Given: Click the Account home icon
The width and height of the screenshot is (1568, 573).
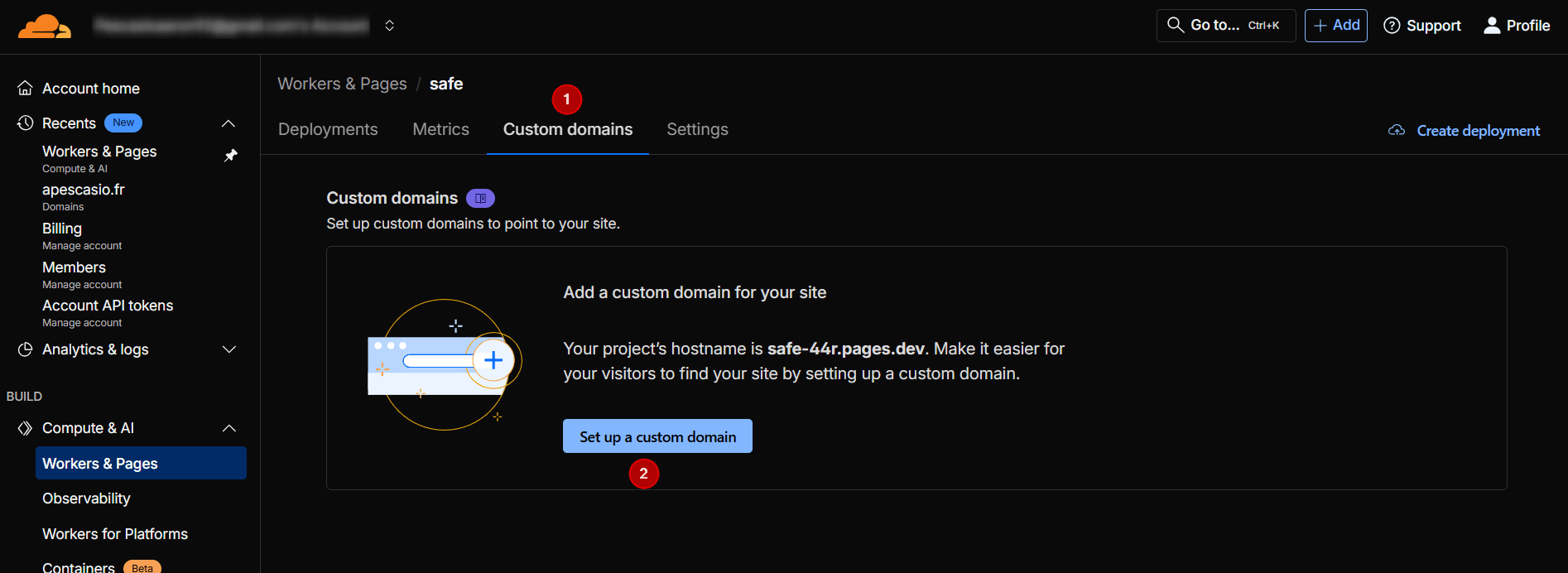Looking at the screenshot, I should click(26, 89).
